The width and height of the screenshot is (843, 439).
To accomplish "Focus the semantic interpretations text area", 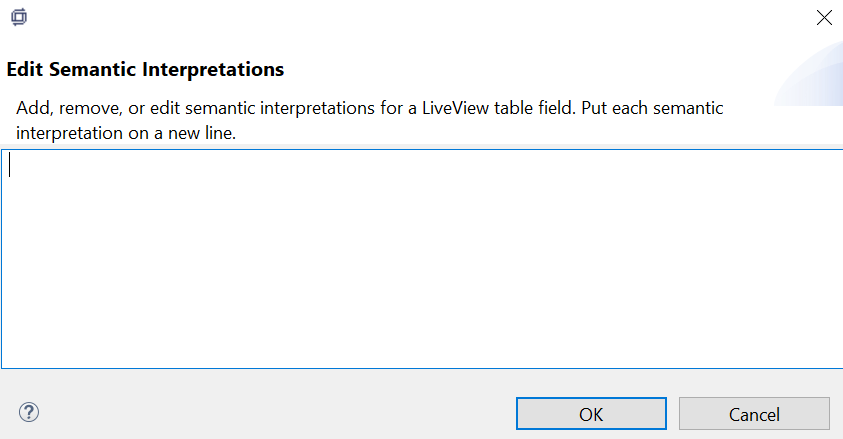I will coord(420,260).
